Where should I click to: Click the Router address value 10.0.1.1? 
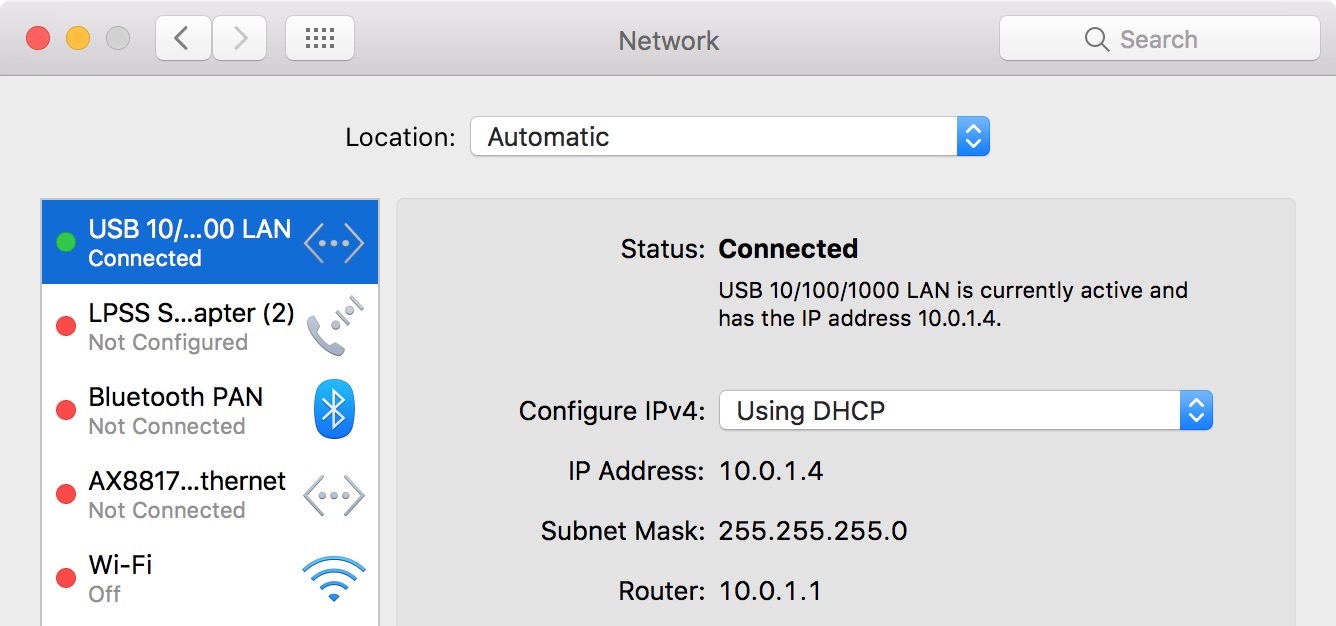(x=770, y=591)
